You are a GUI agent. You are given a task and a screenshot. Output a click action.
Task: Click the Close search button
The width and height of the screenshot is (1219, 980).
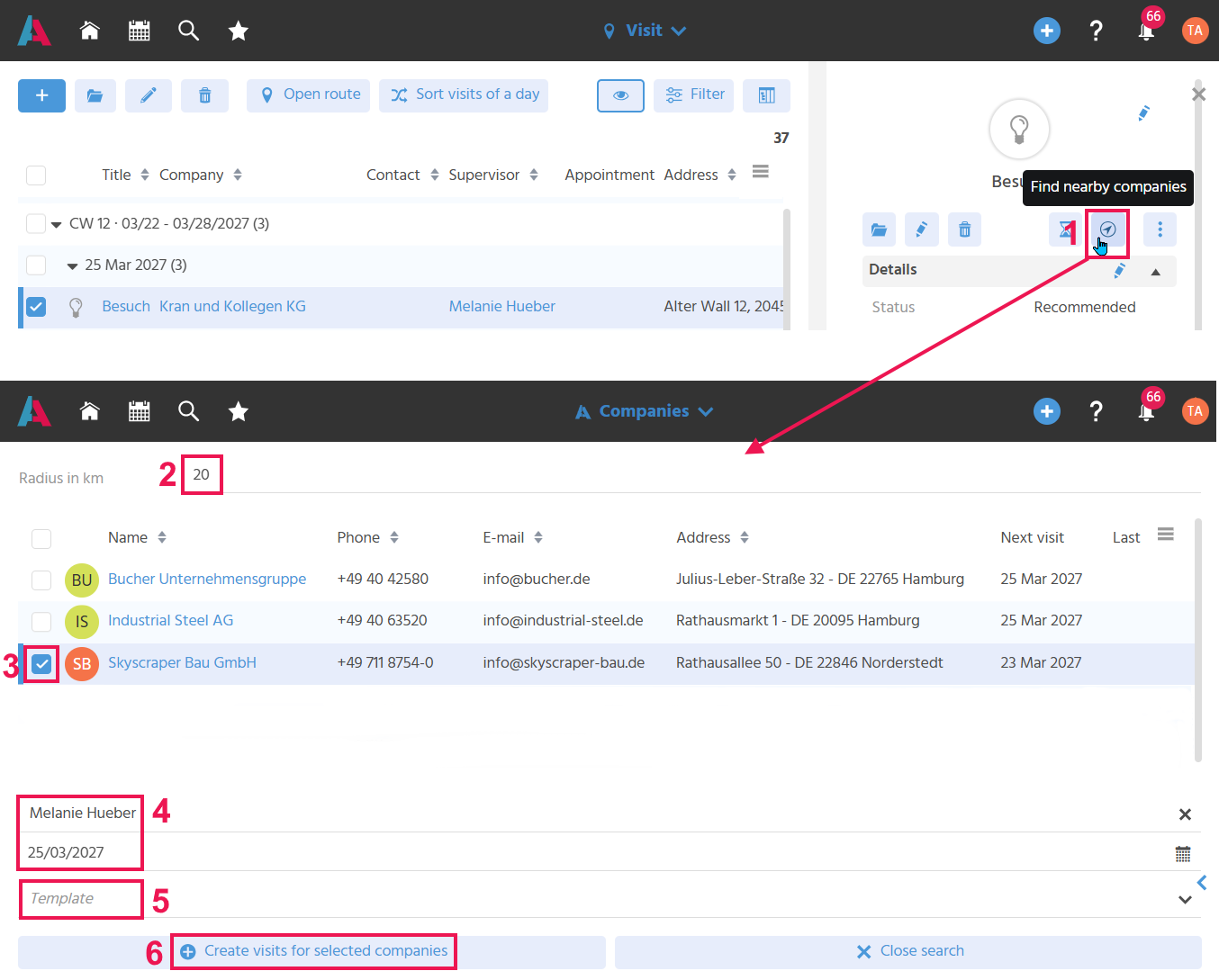click(x=908, y=951)
